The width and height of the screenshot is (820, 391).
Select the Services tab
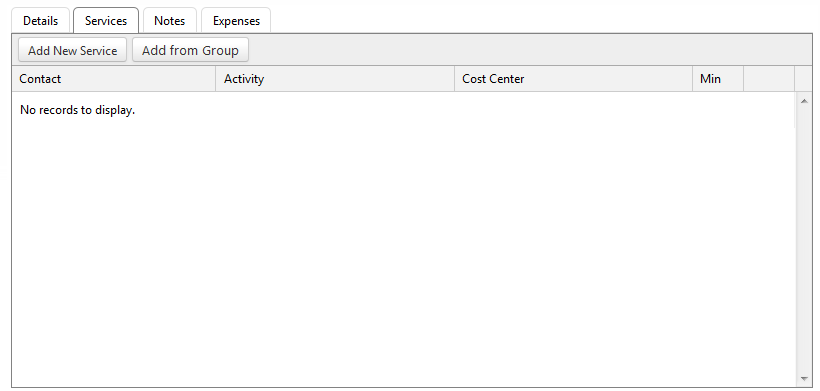pyautogui.click(x=106, y=21)
